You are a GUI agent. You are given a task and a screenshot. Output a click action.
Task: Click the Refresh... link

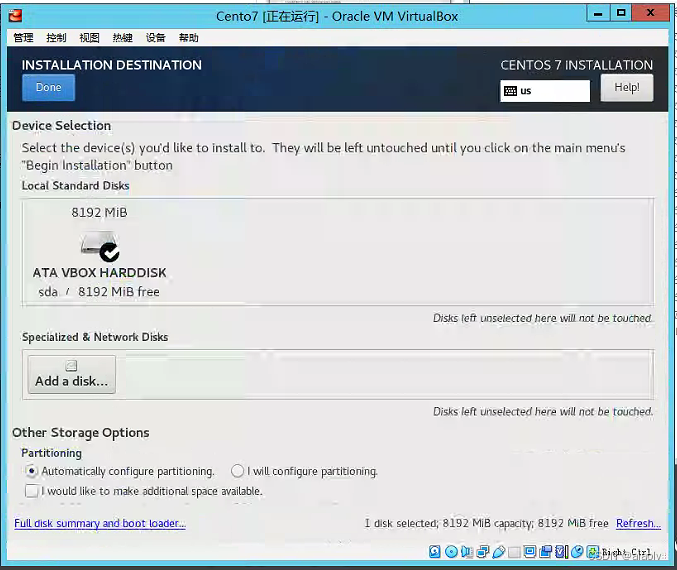tap(638, 523)
